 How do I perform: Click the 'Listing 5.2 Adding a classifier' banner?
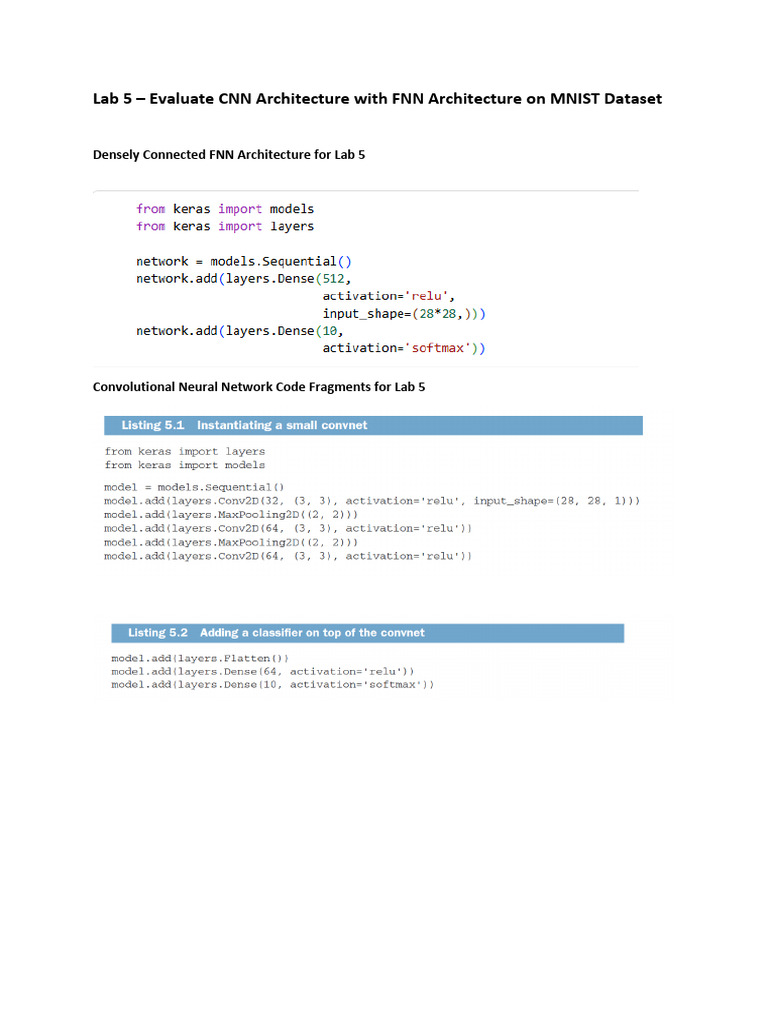click(x=368, y=633)
